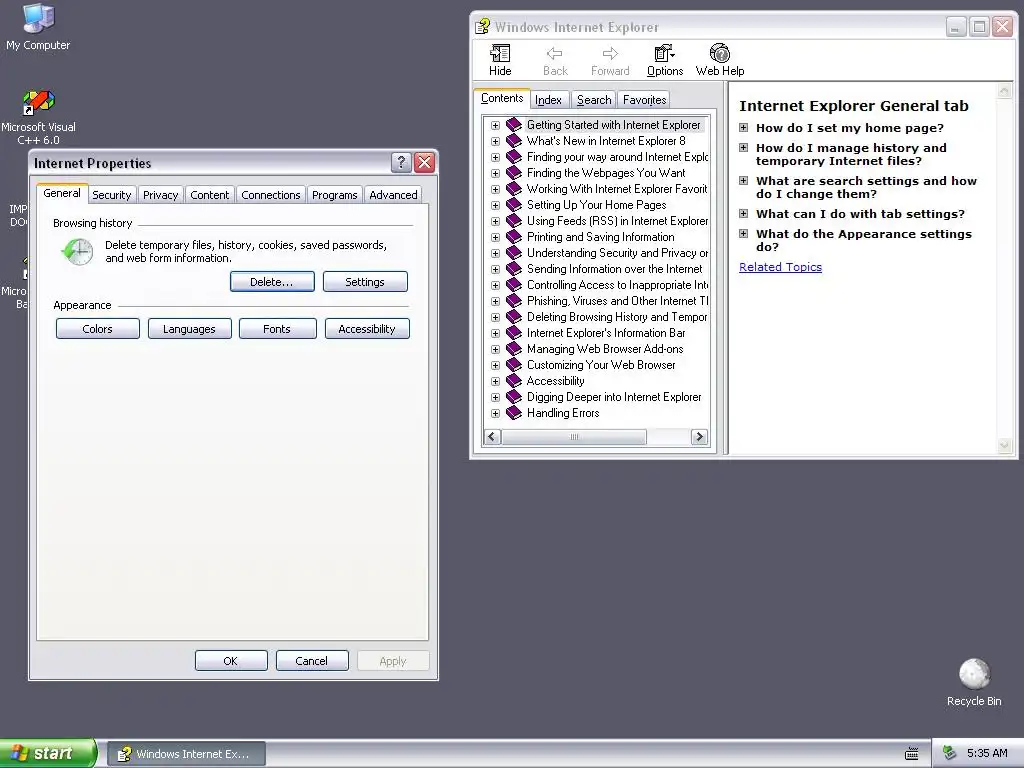Open the Favorites tab in help
The width and height of the screenshot is (1024, 768).
tap(645, 100)
